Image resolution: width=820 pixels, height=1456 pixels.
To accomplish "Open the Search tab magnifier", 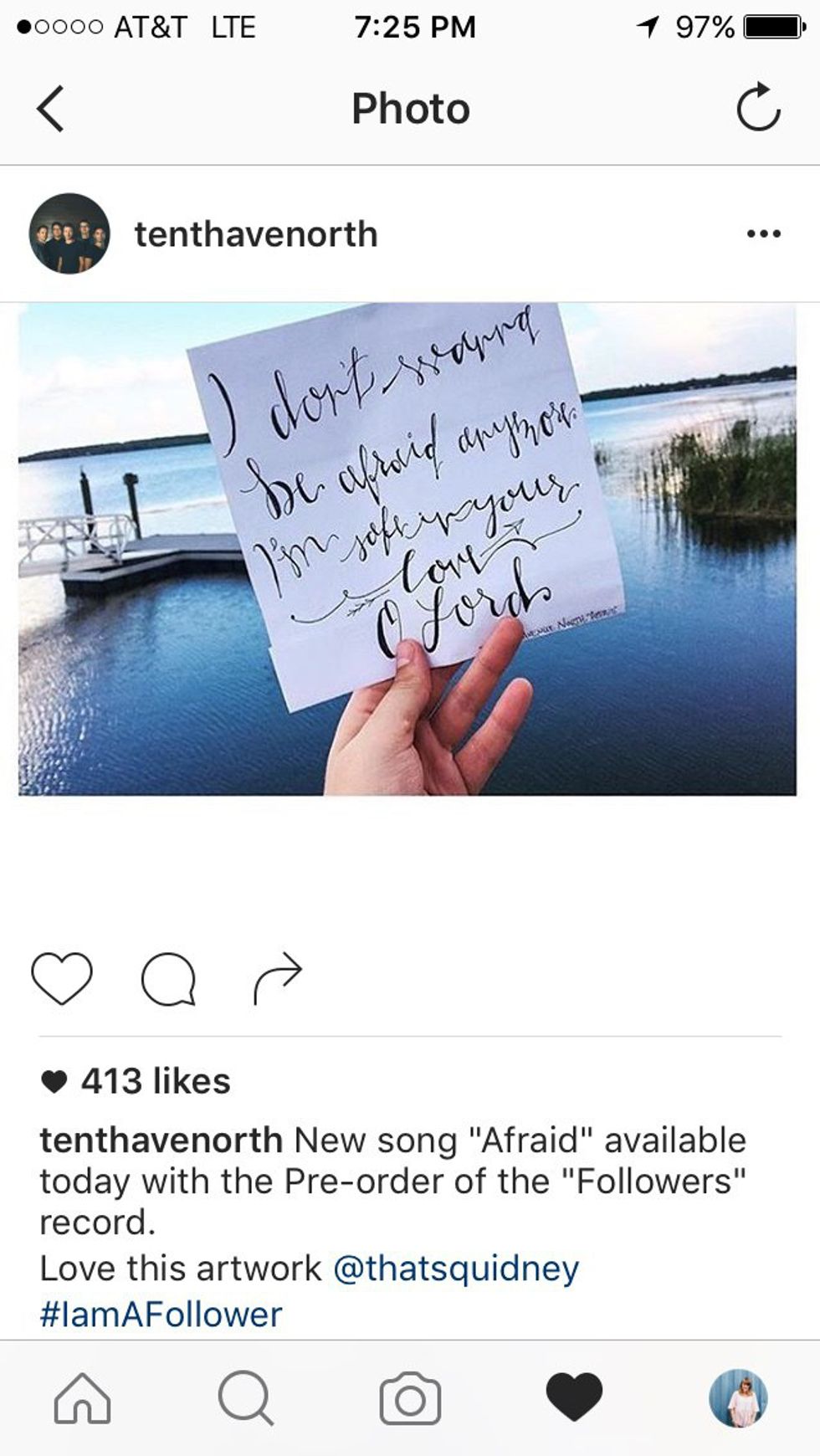I will point(245,1398).
